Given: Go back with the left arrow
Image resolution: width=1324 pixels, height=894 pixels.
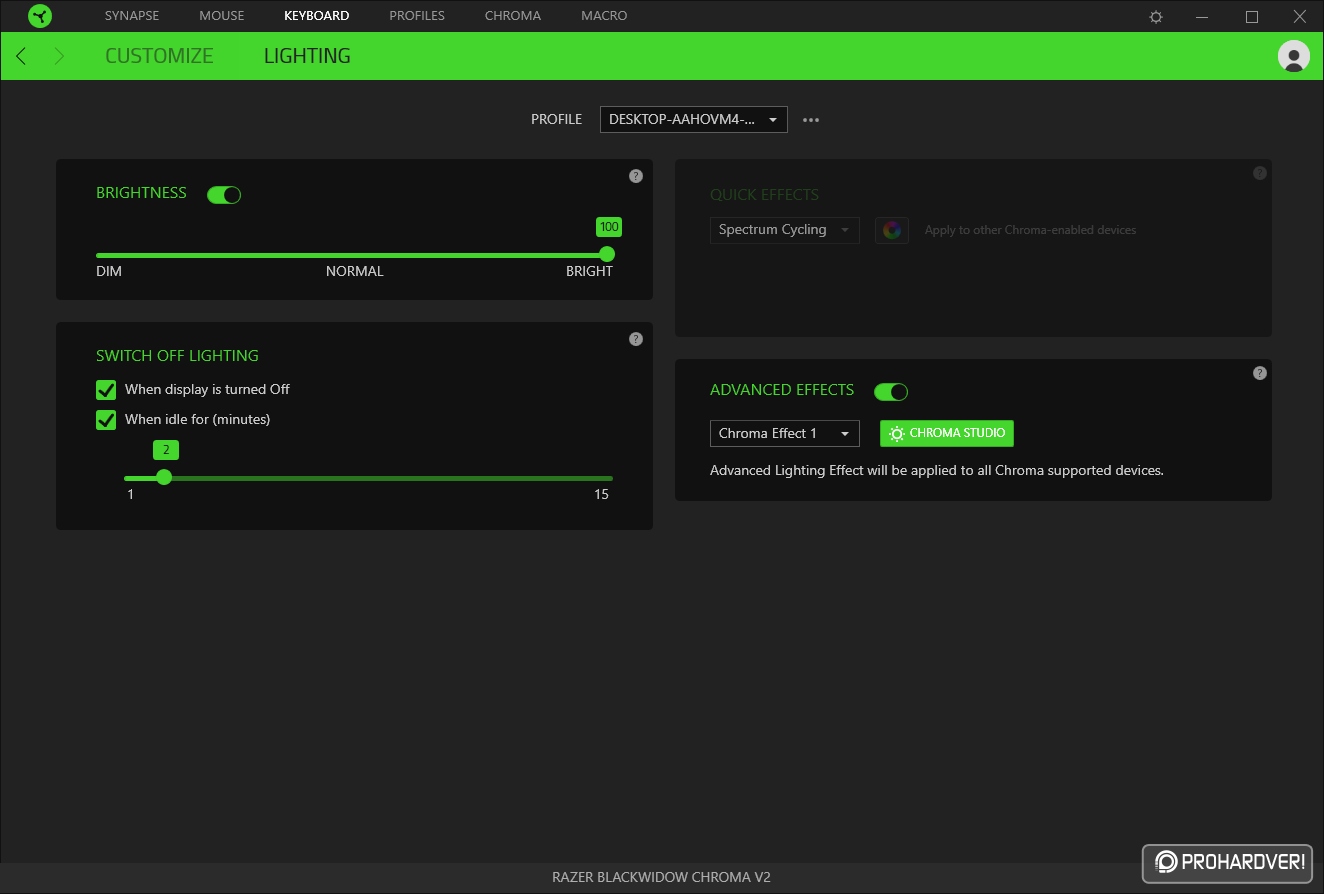Looking at the screenshot, I should pos(21,56).
